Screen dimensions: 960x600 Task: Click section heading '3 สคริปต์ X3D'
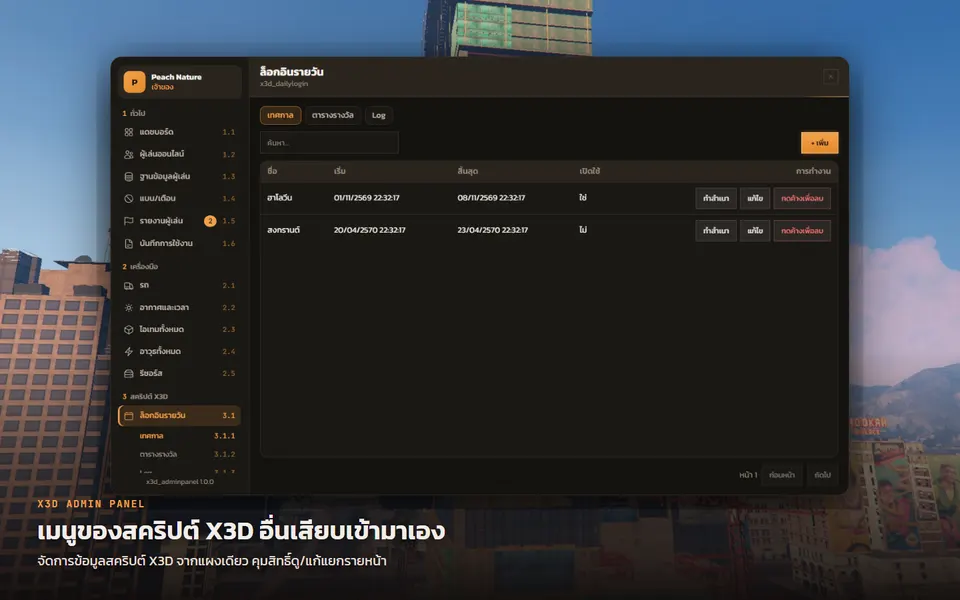point(145,396)
